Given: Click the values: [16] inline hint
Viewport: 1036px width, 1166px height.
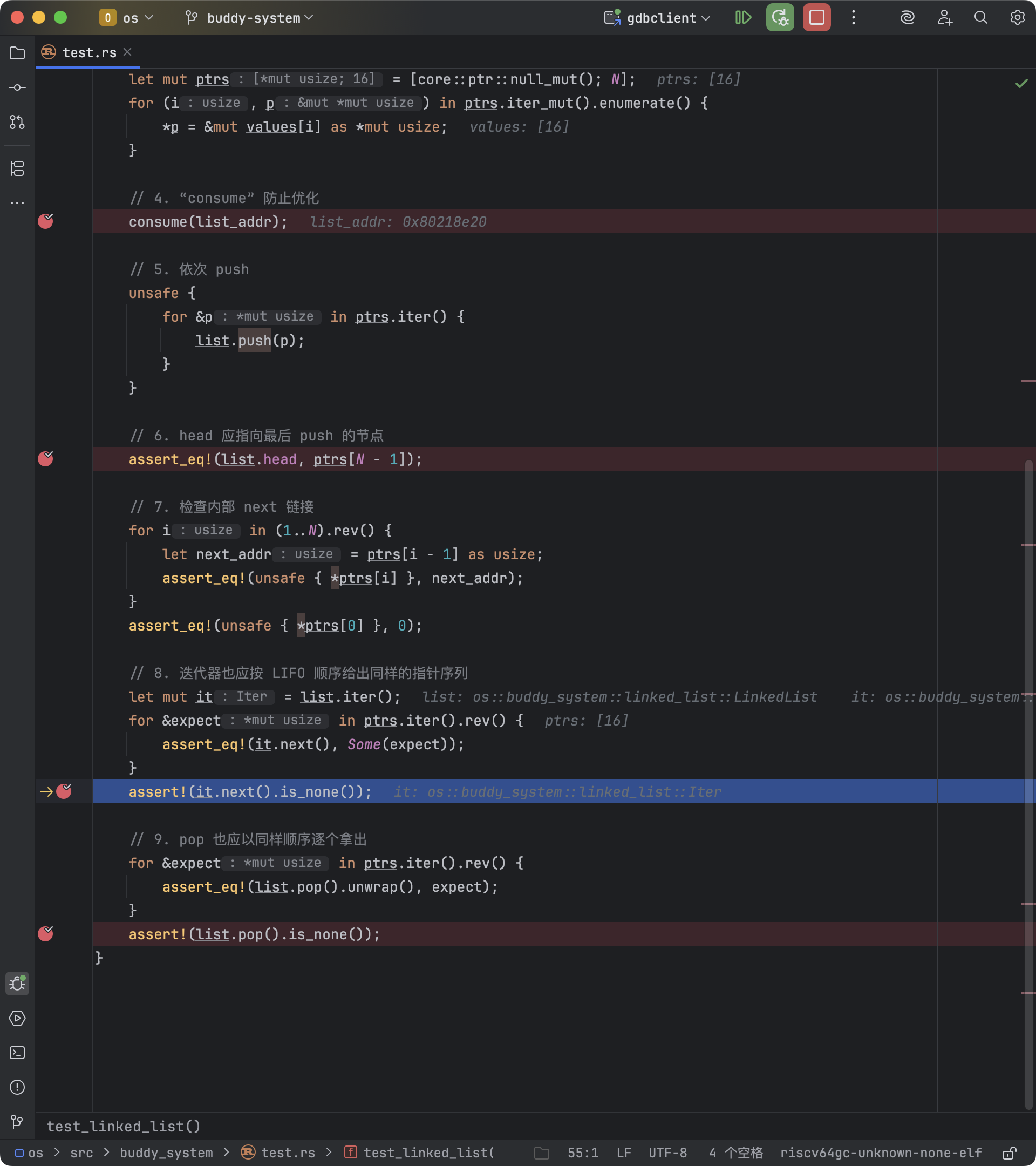Looking at the screenshot, I should [519, 127].
